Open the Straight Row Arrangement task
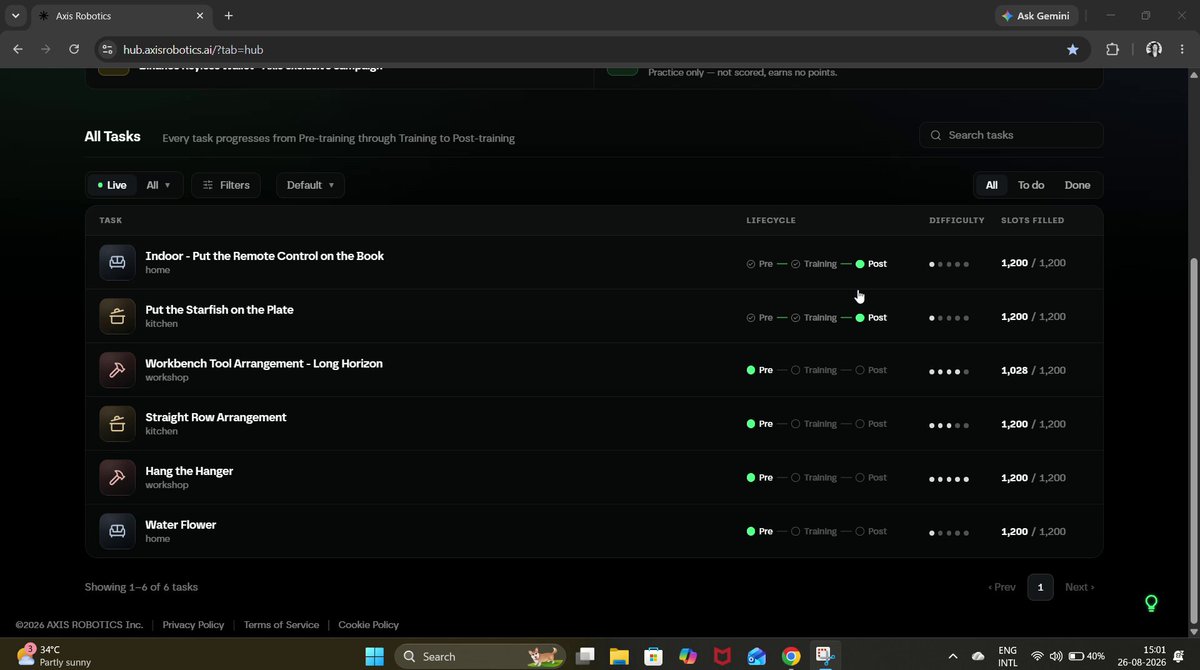The height and width of the screenshot is (670, 1200). click(594, 424)
